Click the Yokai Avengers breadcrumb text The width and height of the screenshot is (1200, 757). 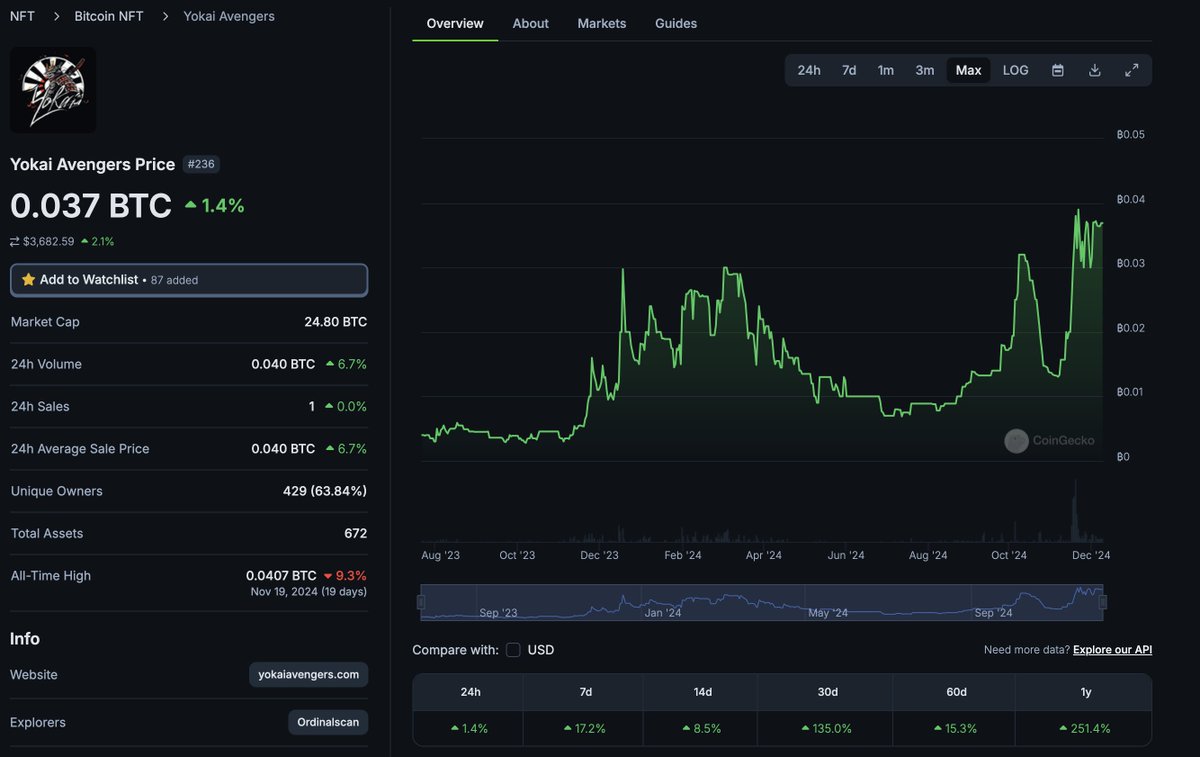229,16
